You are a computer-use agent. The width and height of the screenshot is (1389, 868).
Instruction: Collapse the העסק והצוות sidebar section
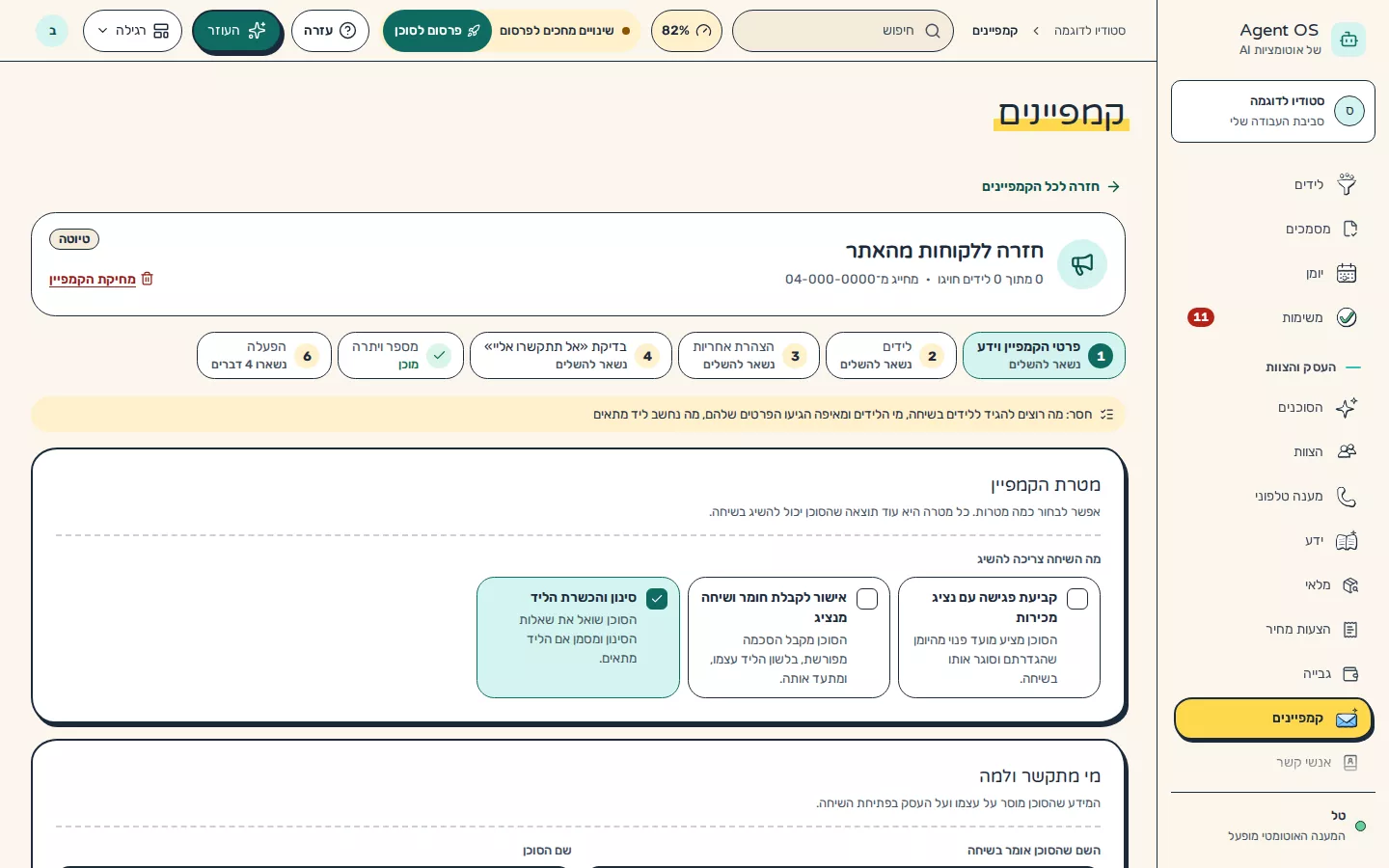1313,367
